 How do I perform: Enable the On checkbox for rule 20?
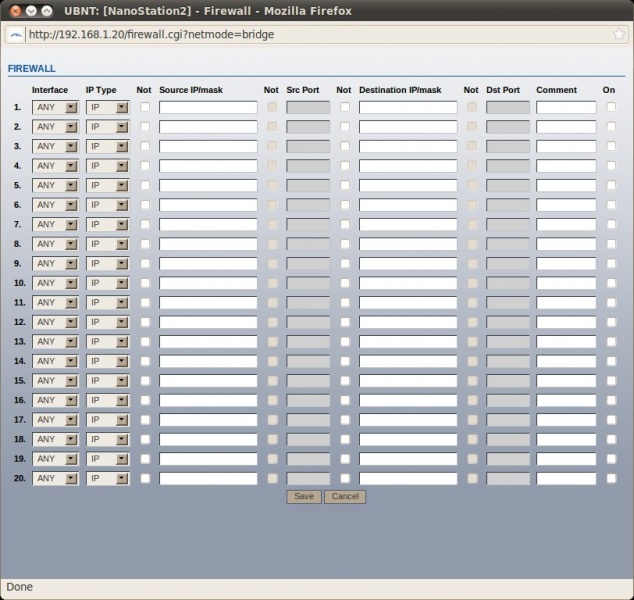(611, 478)
